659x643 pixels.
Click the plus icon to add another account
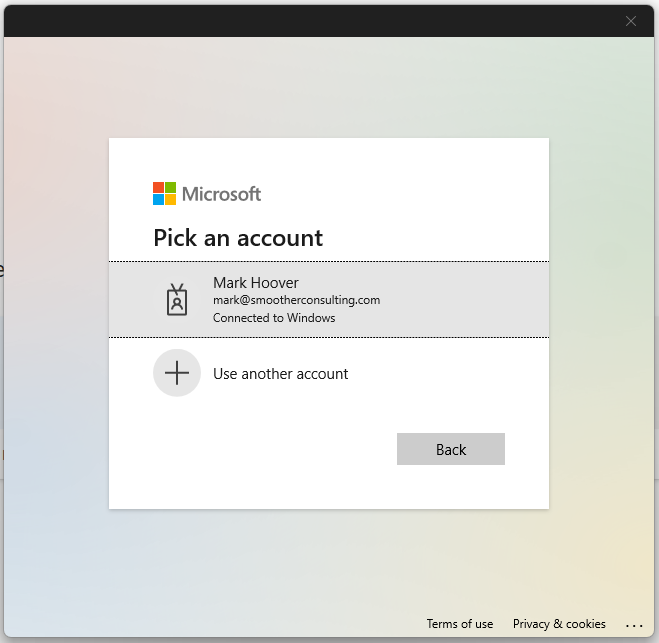pyautogui.click(x=177, y=373)
